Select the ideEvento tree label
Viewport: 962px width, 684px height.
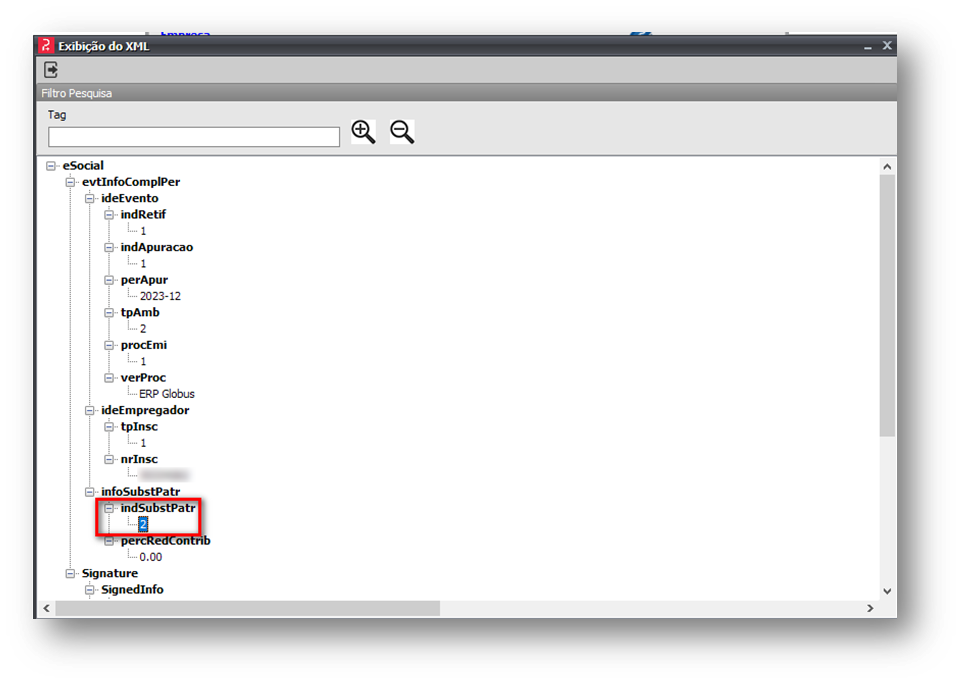coord(129,198)
